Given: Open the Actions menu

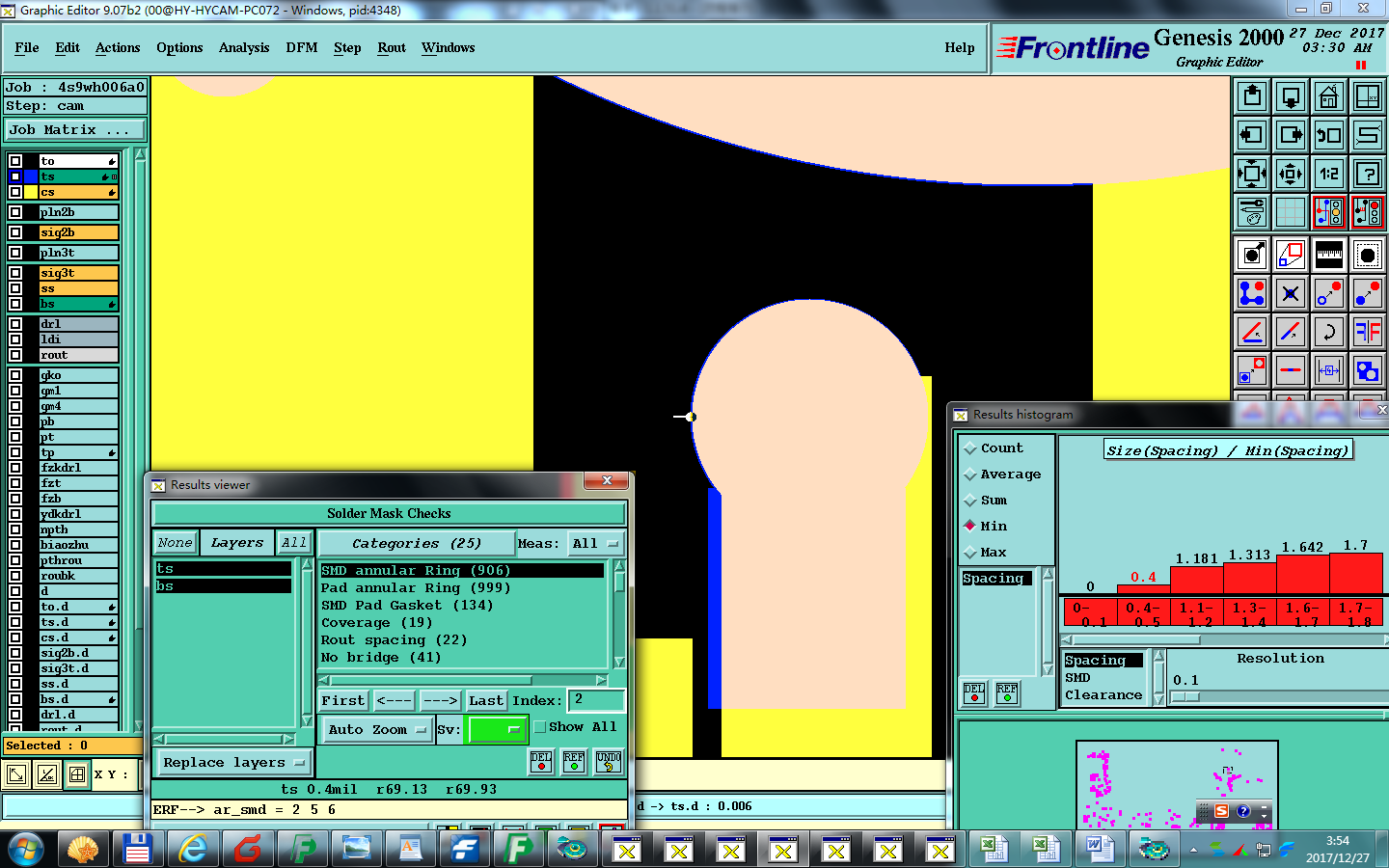Looking at the screenshot, I should click(118, 47).
